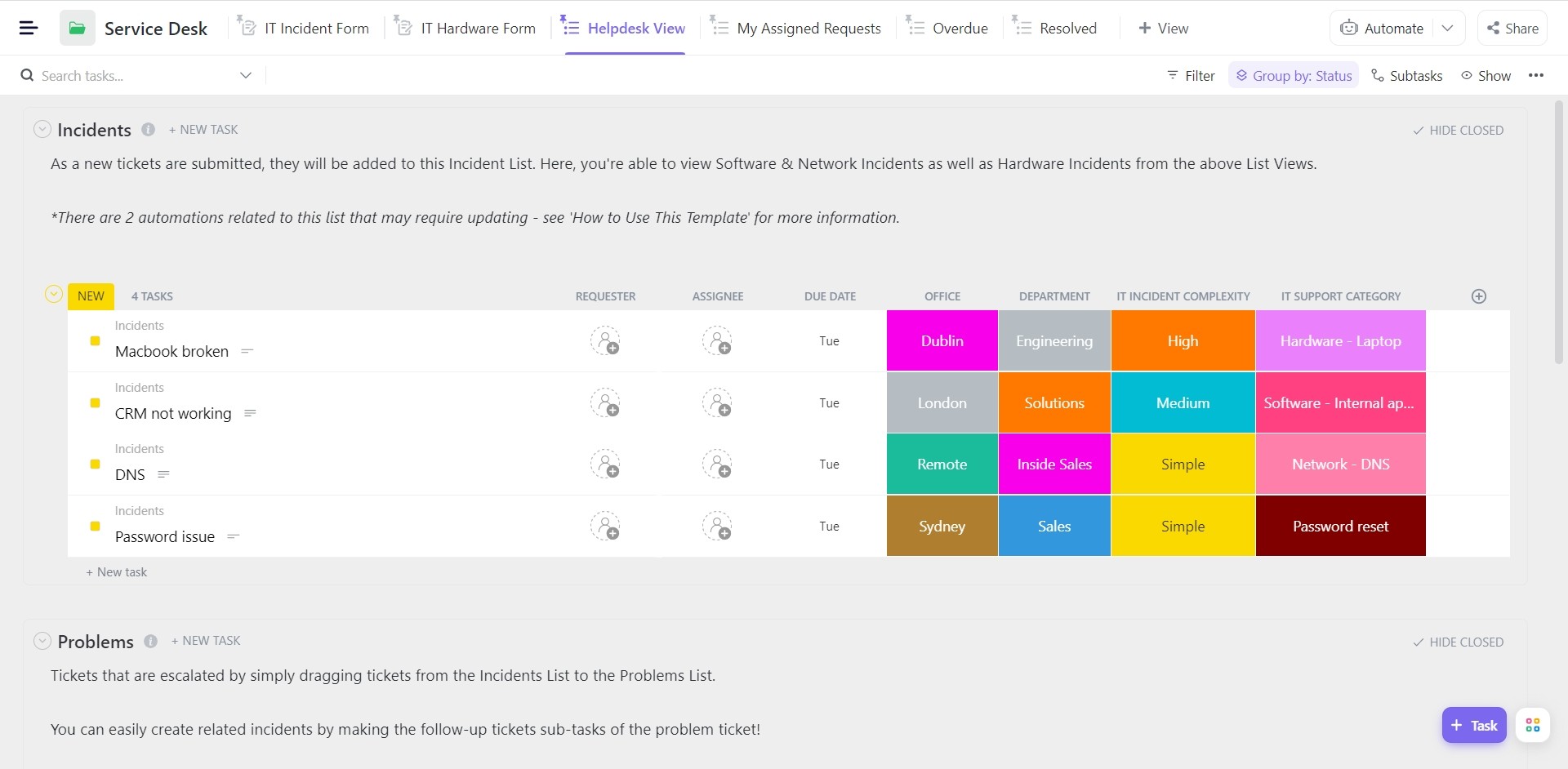Assign someone to CRM not working task
Screen dimensions: 1568x769
pos(717,403)
